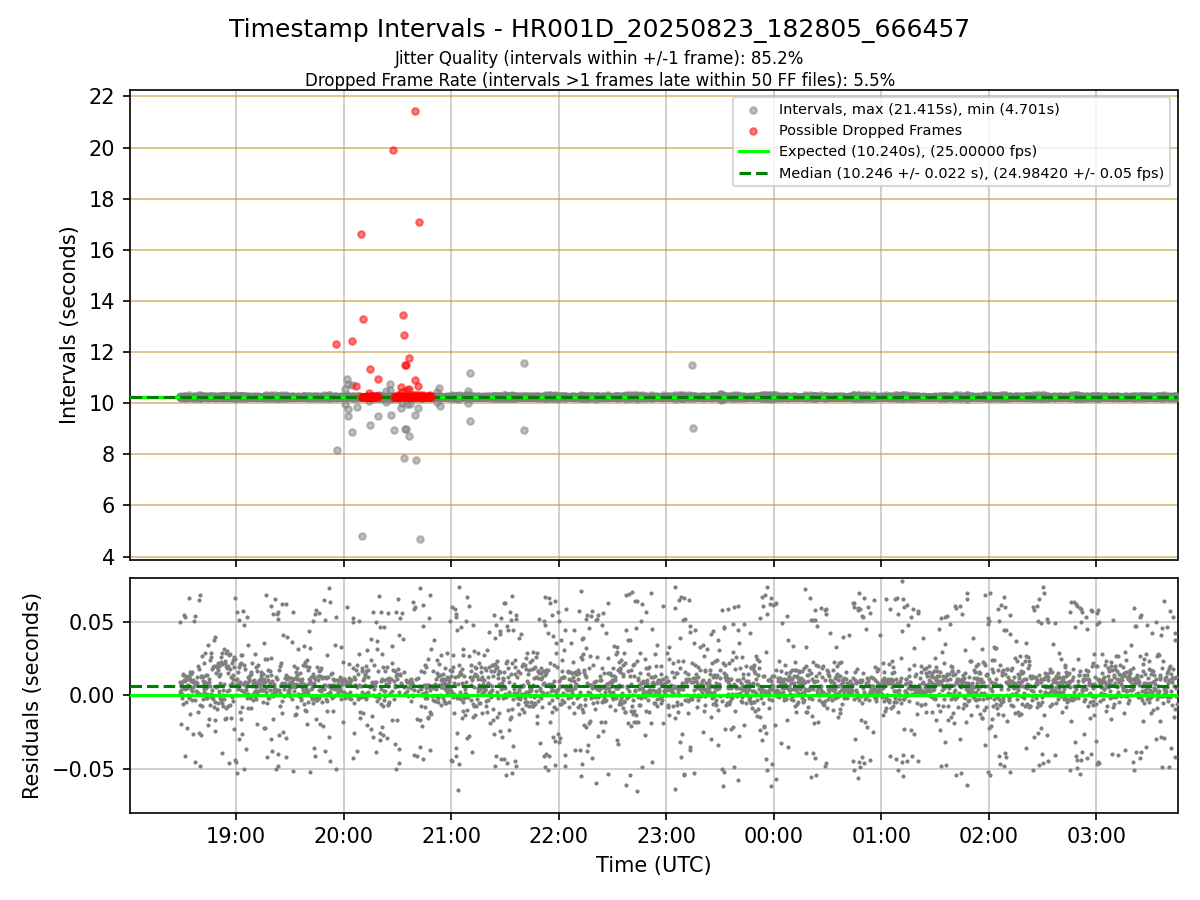Click the gray interval point near 9s at 23:15
Viewport: 1200px width, 900px height.
tap(693, 428)
